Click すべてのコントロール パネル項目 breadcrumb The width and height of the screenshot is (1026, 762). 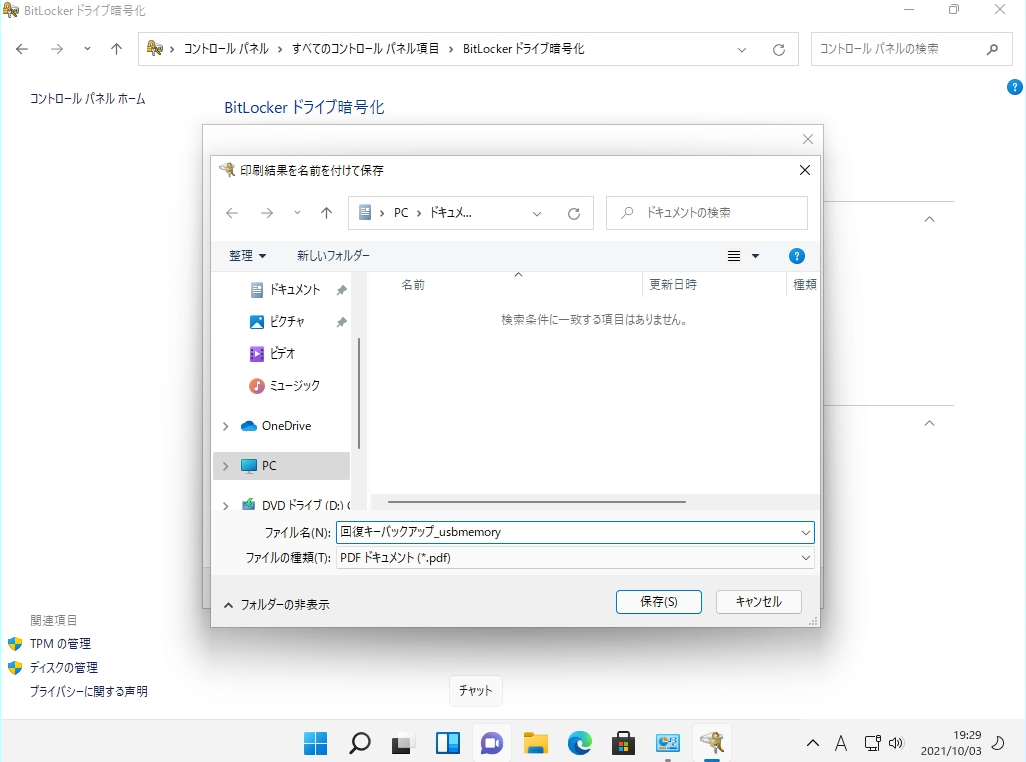pyautogui.click(x=365, y=49)
